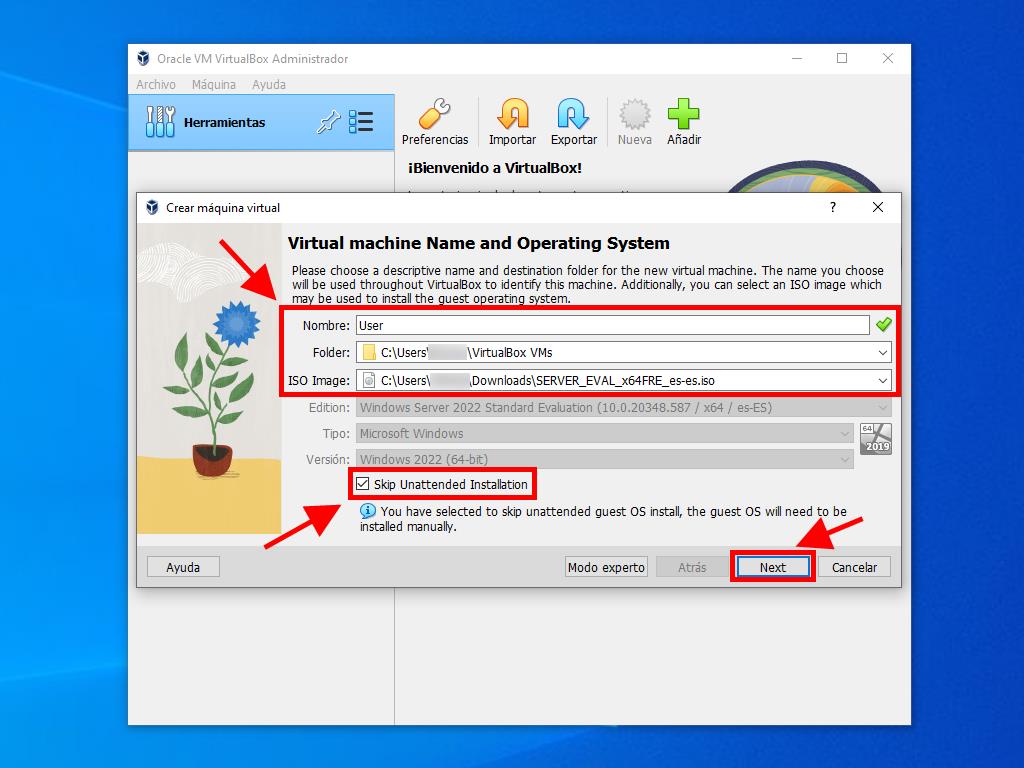
Task: Click the Next button
Action: click(x=772, y=567)
